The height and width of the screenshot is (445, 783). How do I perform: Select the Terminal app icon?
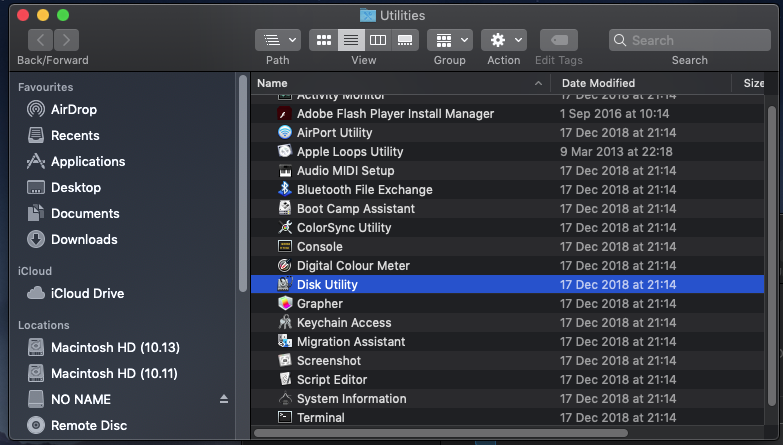285,418
